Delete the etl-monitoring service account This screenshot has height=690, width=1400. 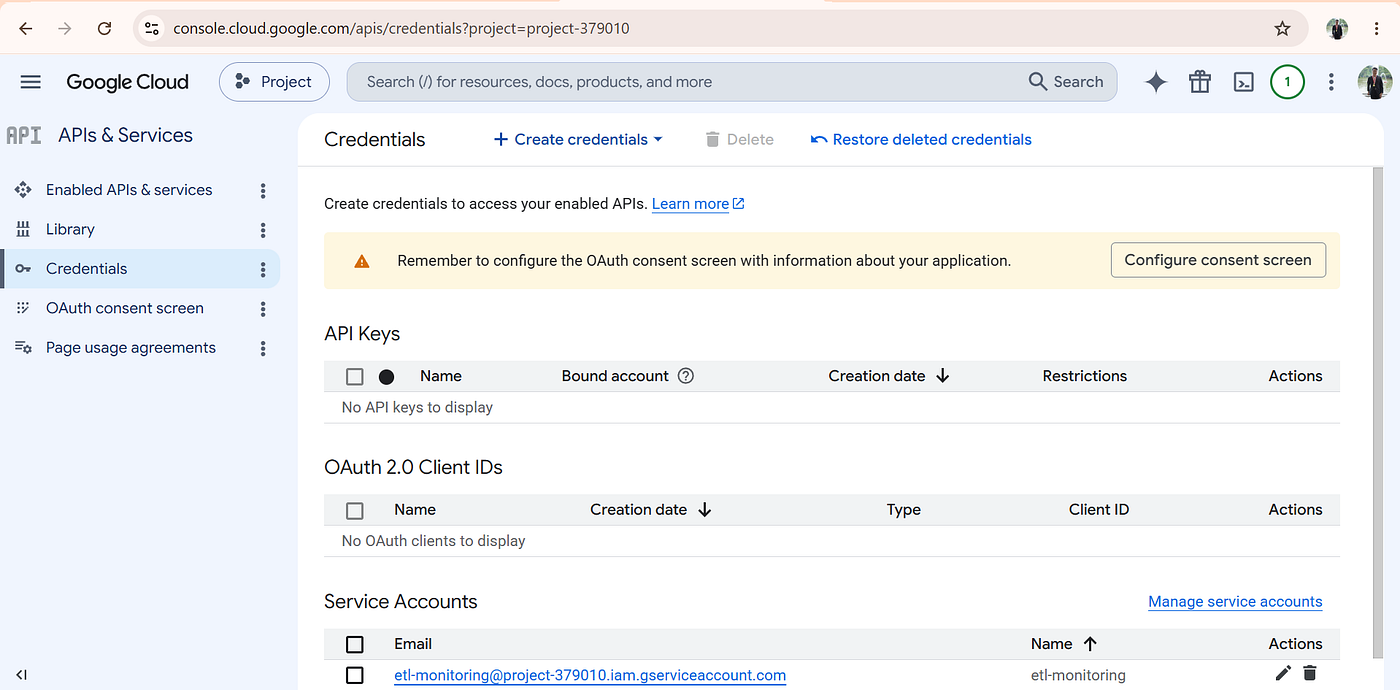click(1310, 673)
